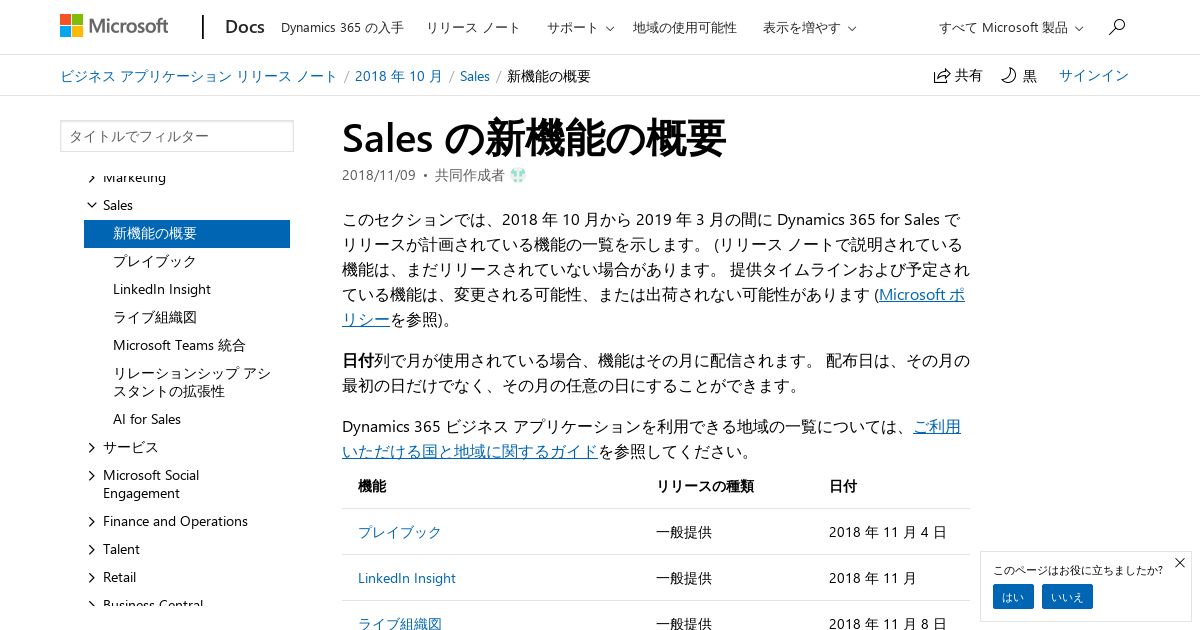Open the サポート dropdown menu

580,28
